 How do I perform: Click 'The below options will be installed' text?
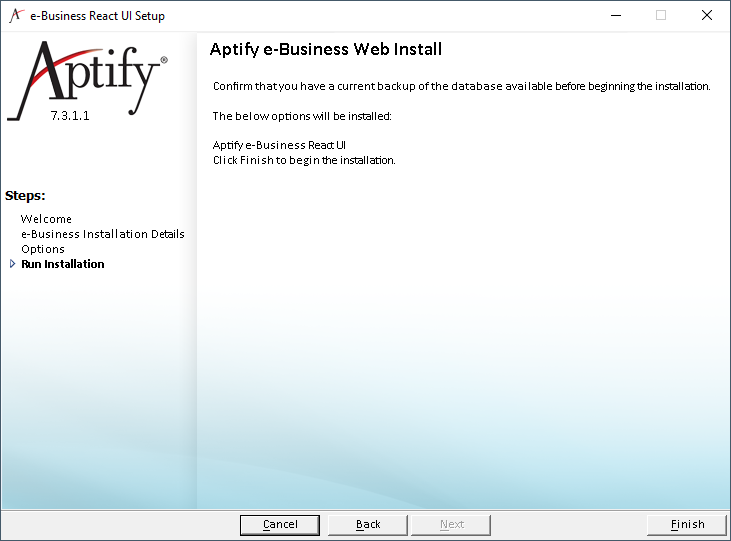click(x=302, y=116)
